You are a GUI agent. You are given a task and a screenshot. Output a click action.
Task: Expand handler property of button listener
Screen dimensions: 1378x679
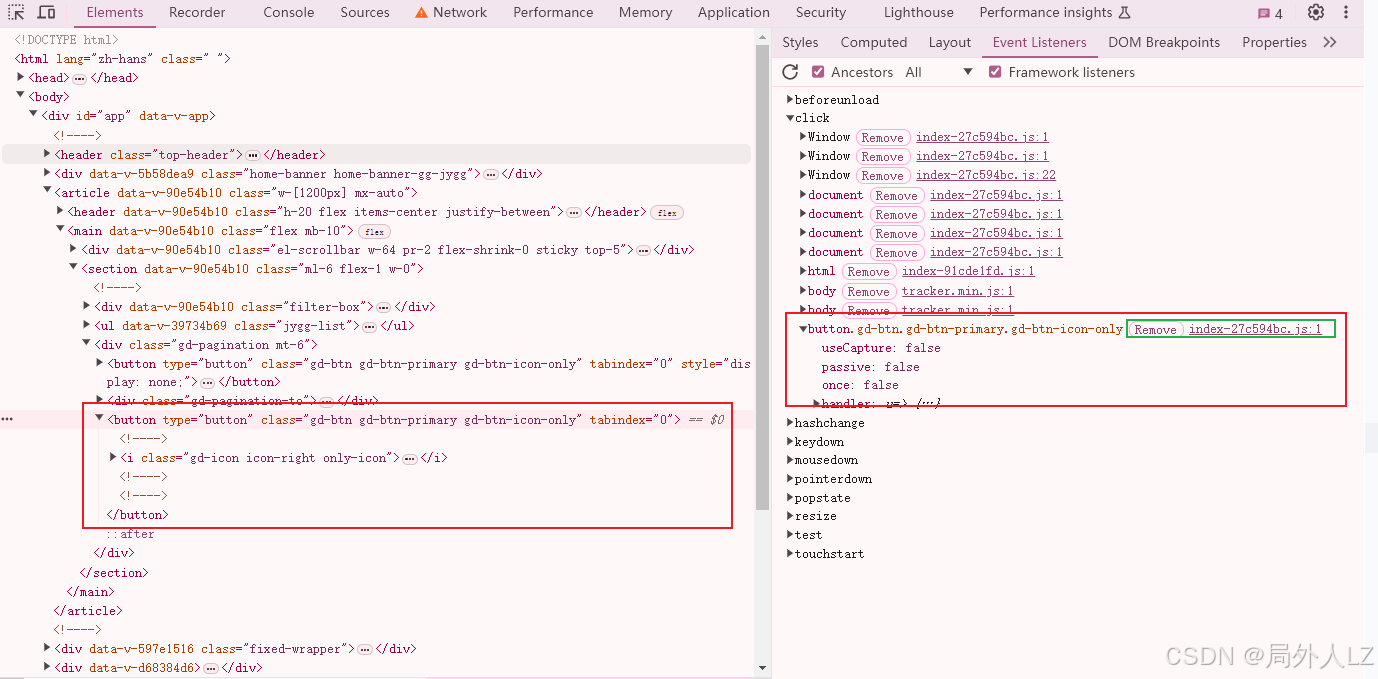click(817, 403)
